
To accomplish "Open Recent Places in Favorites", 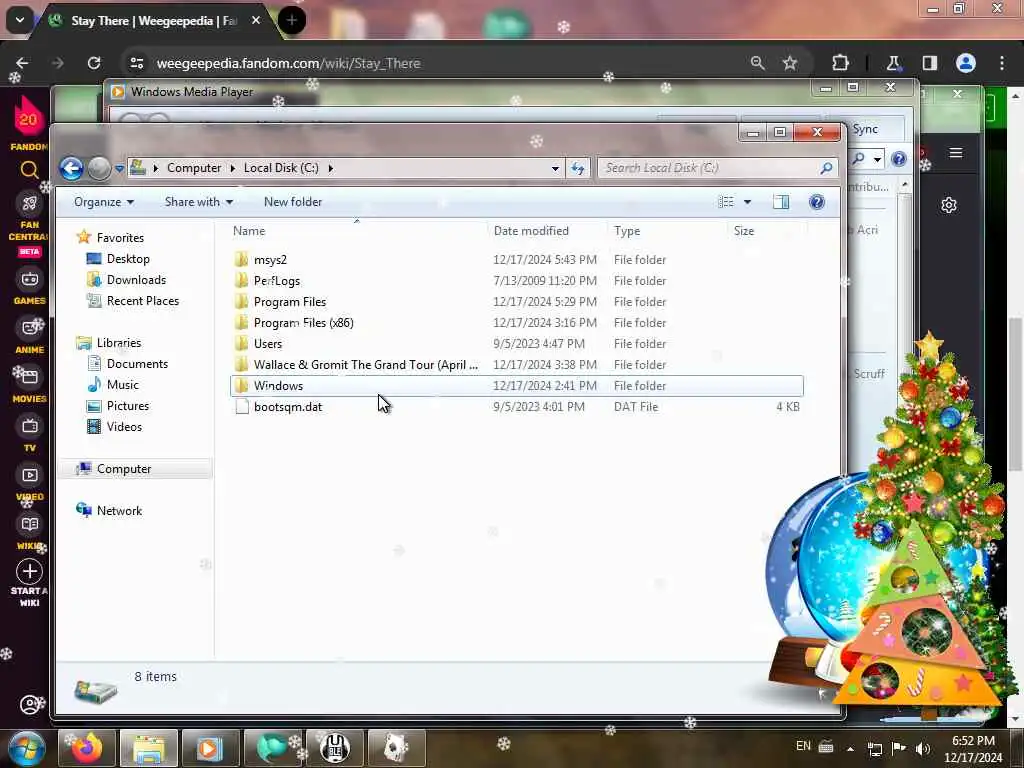I will (x=143, y=300).
